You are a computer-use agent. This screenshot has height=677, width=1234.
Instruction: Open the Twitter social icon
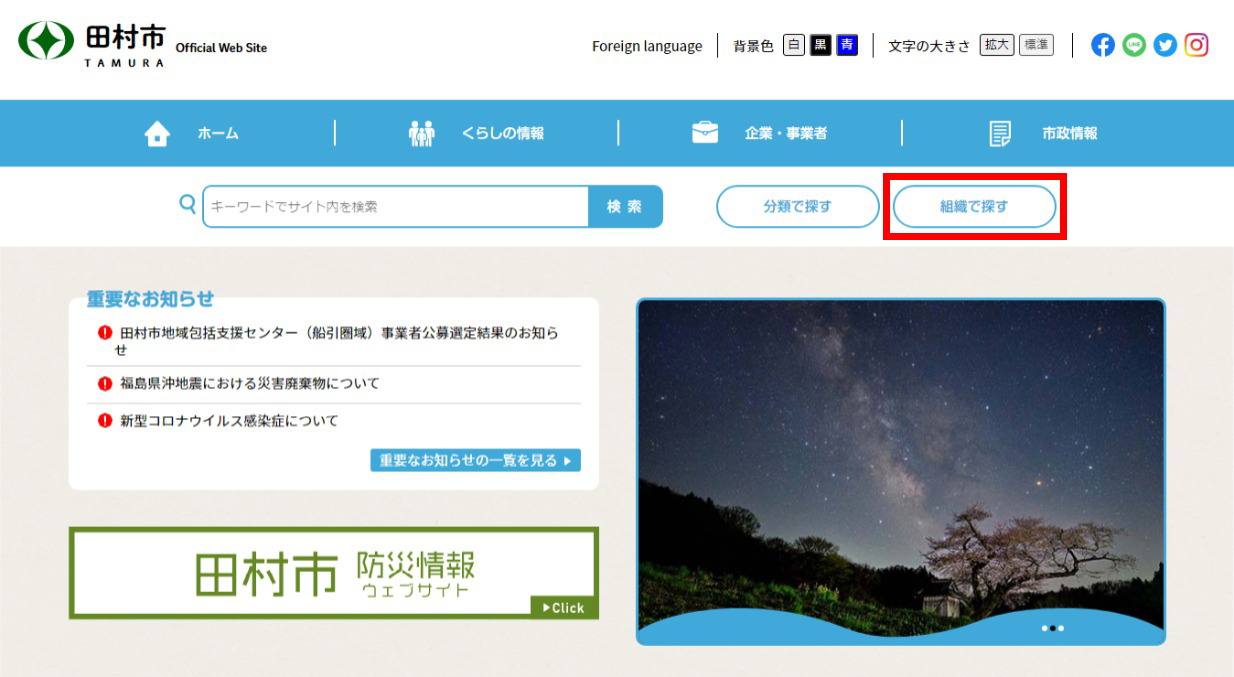tap(1165, 45)
